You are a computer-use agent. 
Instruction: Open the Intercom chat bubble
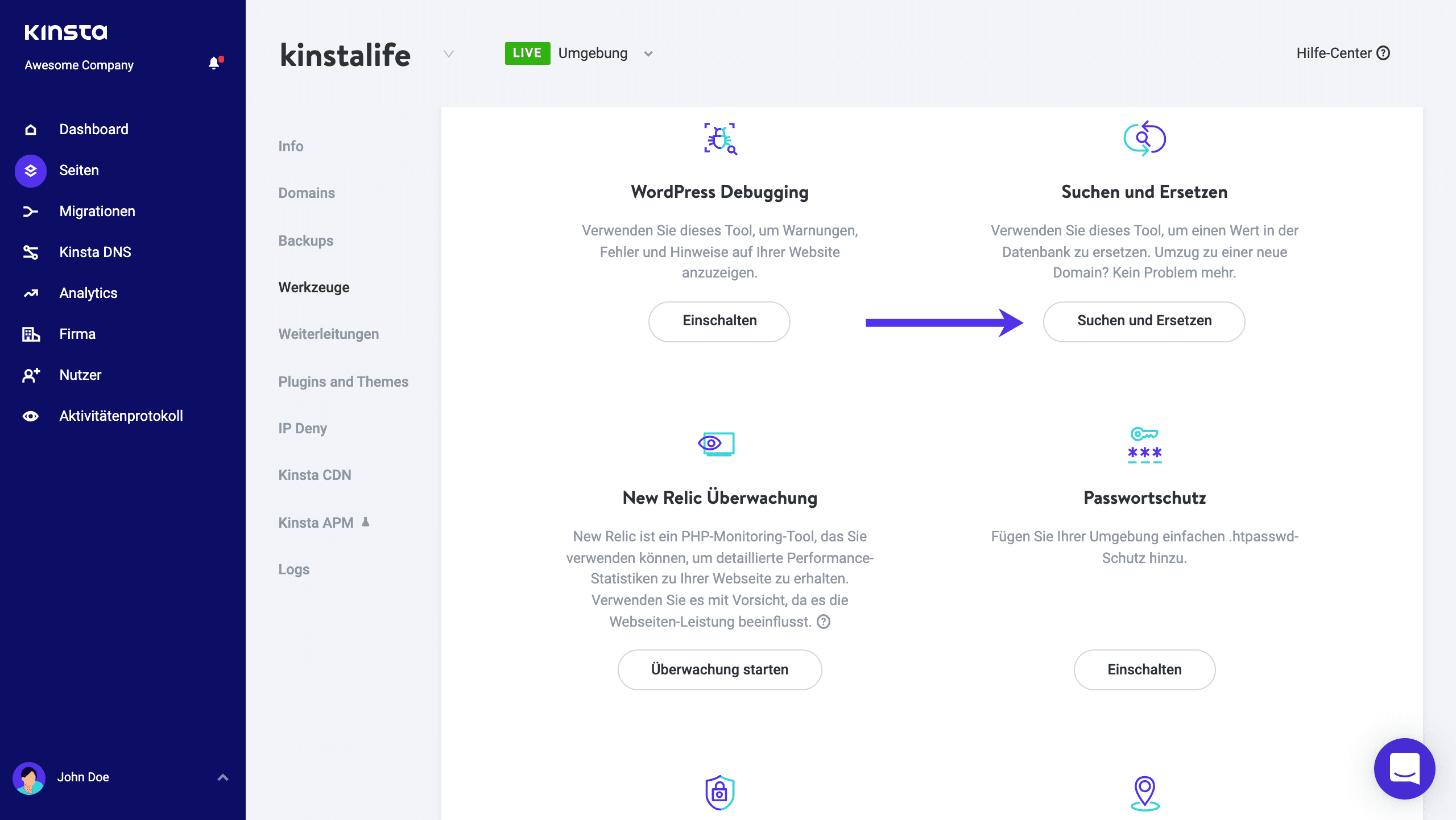[1404, 768]
